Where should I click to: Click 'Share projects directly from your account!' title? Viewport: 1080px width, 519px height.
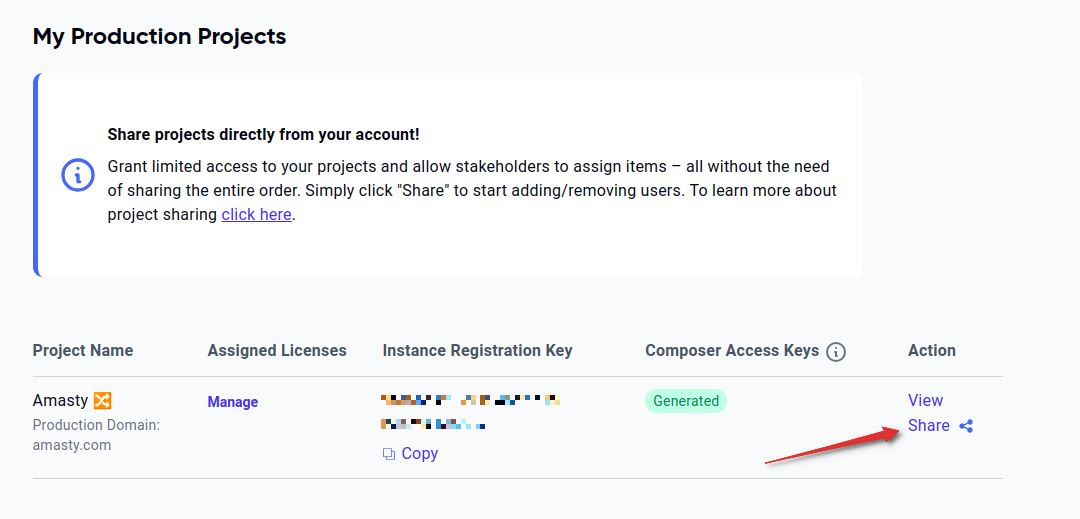pyautogui.click(x=263, y=135)
